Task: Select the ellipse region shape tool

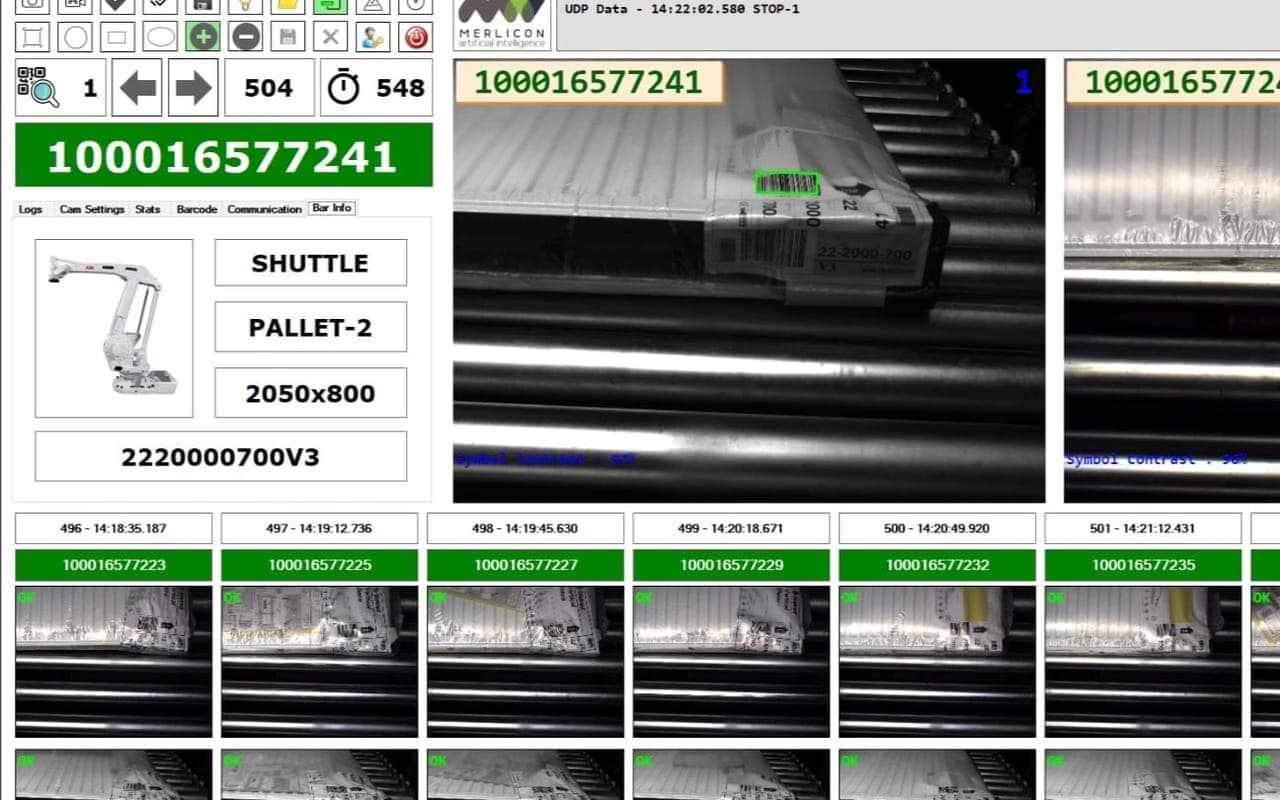Action: (x=160, y=38)
